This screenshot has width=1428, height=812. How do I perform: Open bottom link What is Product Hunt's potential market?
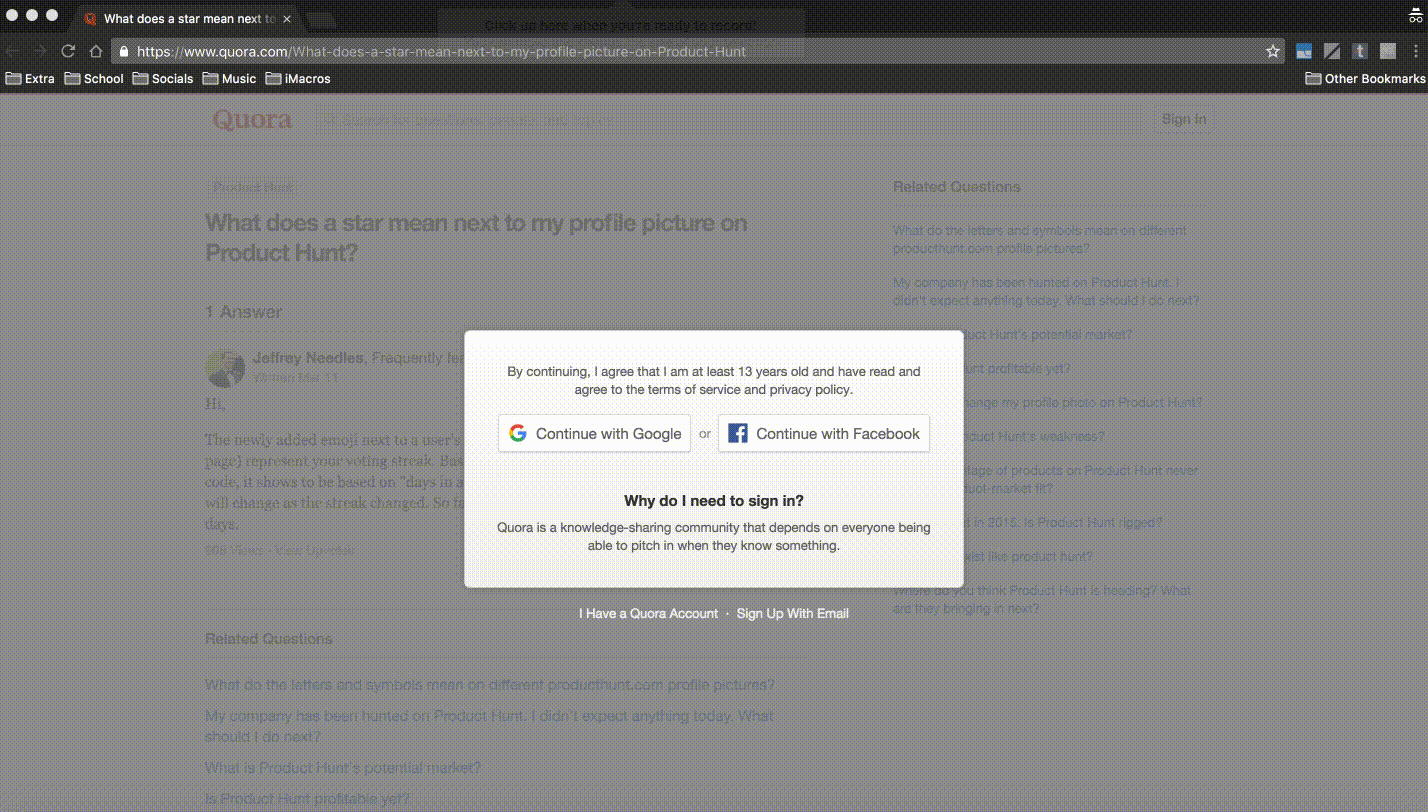point(343,768)
